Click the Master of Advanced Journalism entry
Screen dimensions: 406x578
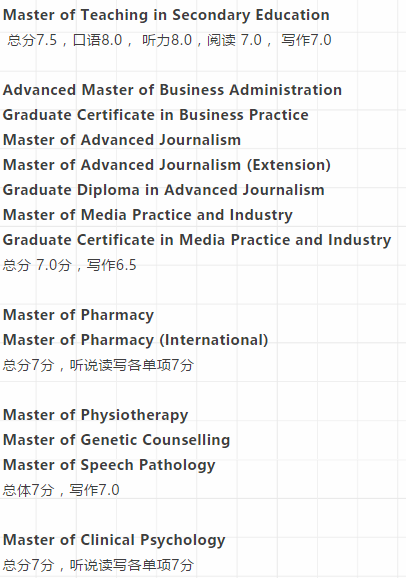pyautogui.click(x=122, y=140)
